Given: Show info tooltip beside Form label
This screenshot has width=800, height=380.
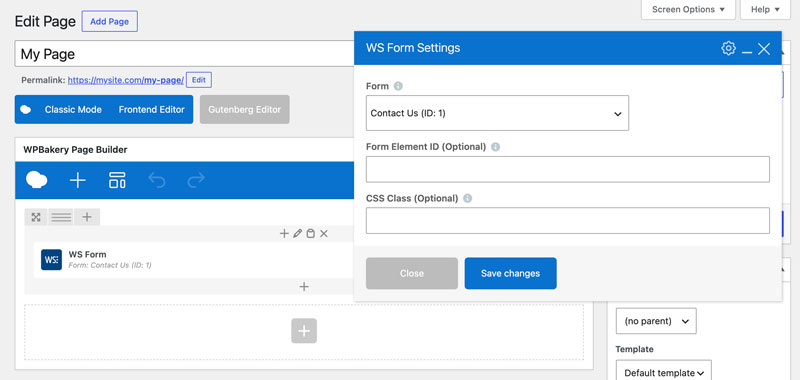Looking at the screenshot, I should coord(398,86).
